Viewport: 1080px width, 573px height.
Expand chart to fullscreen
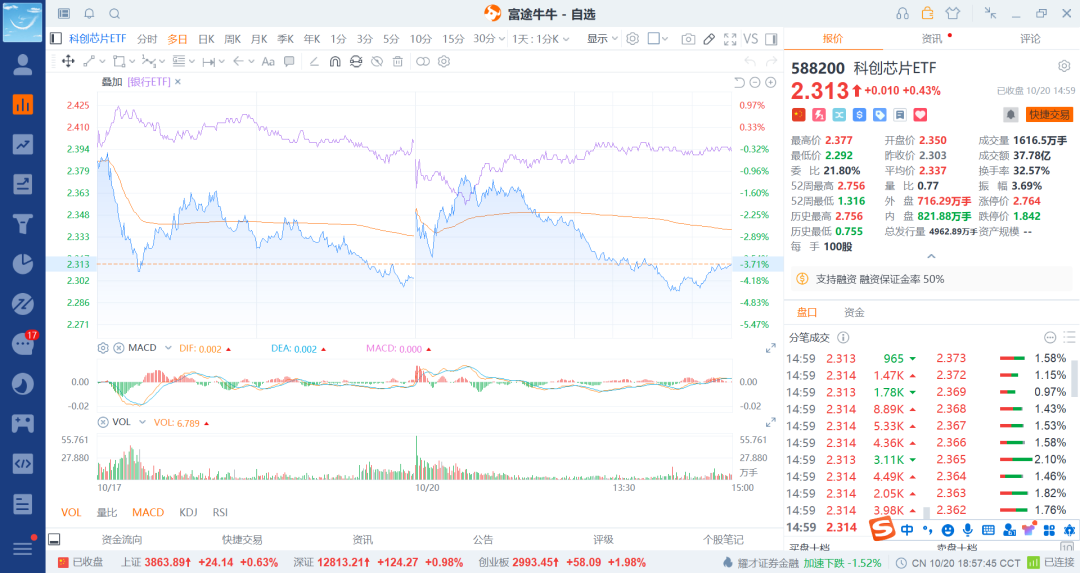pyautogui.click(x=730, y=39)
